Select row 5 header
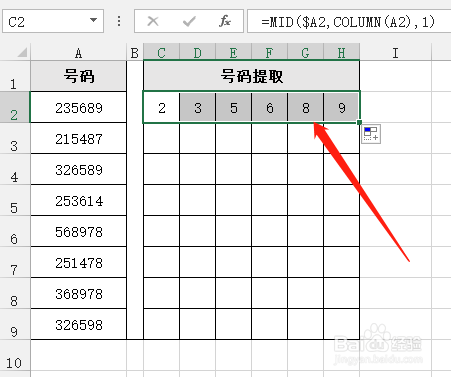 pyautogui.click(x=15, y=200)
